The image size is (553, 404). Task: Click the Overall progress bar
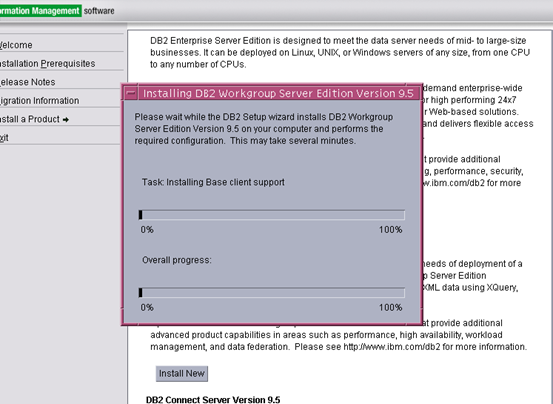272,293
